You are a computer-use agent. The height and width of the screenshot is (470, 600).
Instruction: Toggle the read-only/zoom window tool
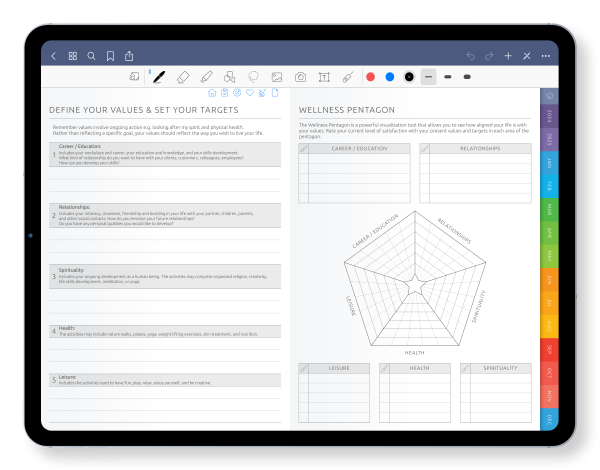point(134,77)
